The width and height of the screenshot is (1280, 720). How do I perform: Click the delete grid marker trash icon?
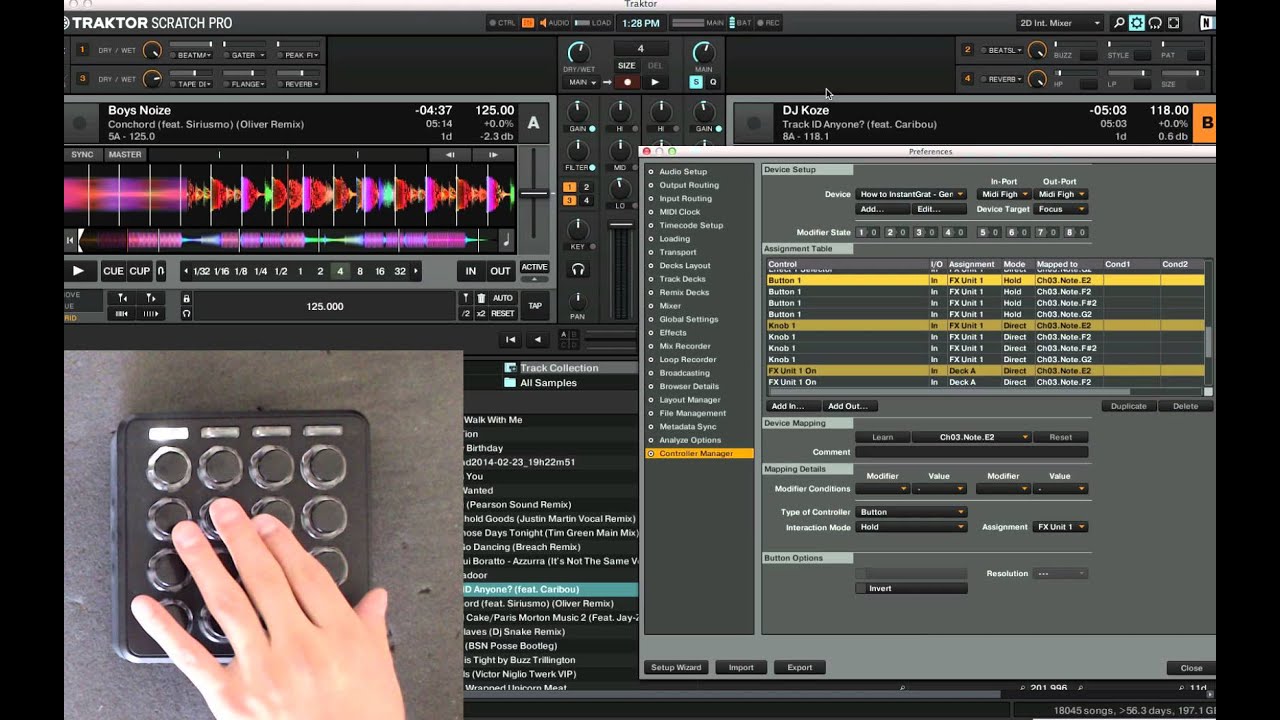(481, 298)
